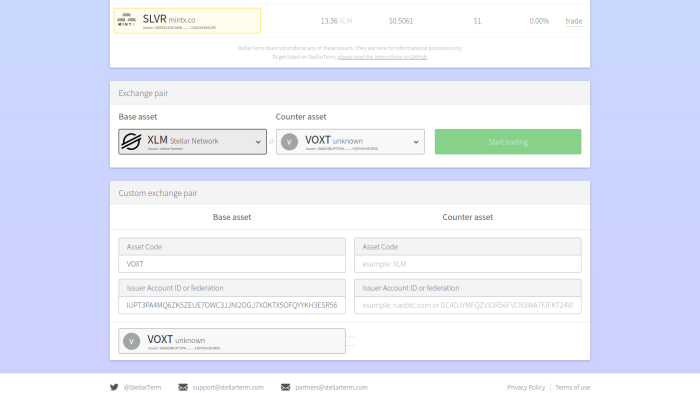Click the Twitter bird icon in footer

(x=114, y=387)
